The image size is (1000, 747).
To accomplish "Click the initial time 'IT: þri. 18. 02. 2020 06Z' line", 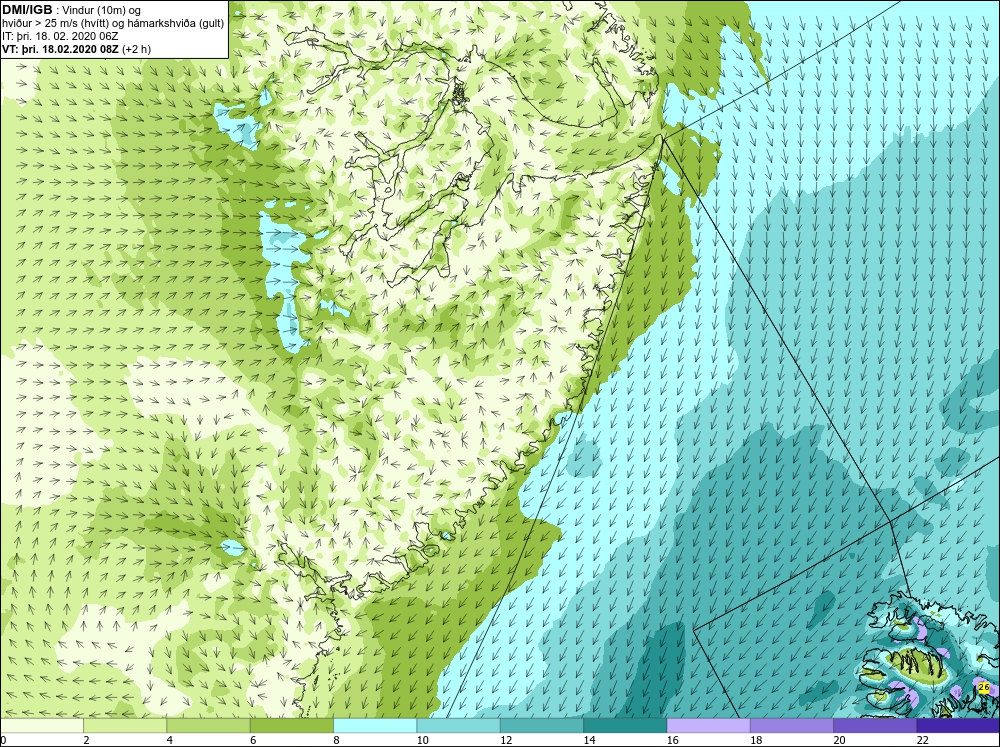I will coord(60,36).
